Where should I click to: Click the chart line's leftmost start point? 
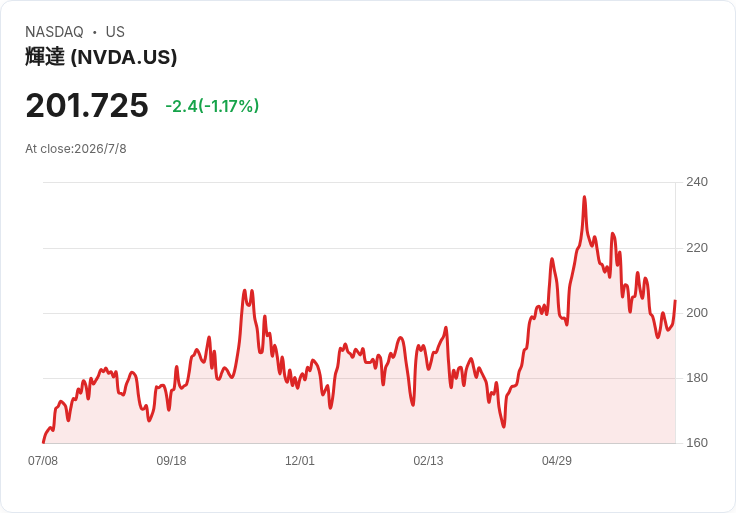(43, 442)
